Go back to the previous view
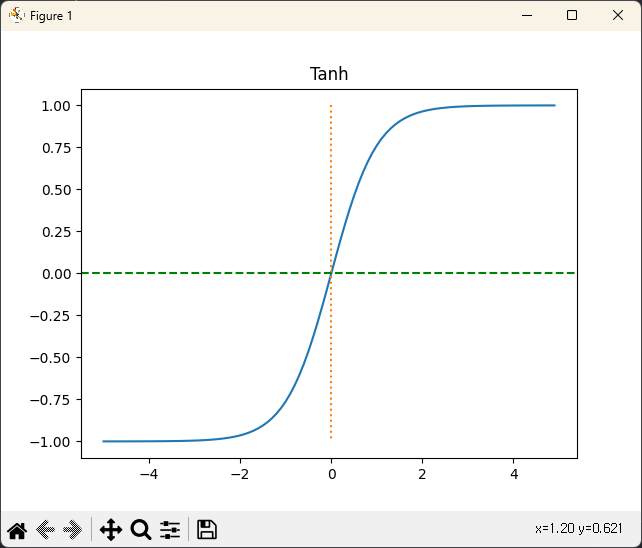 [x=45, y=530]
